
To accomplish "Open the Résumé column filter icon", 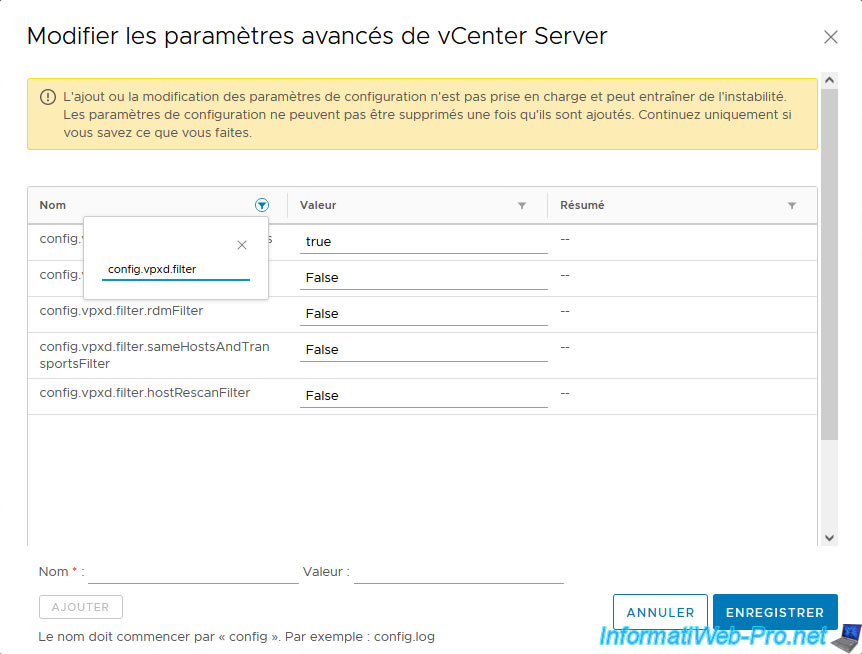I will (792, 206).
